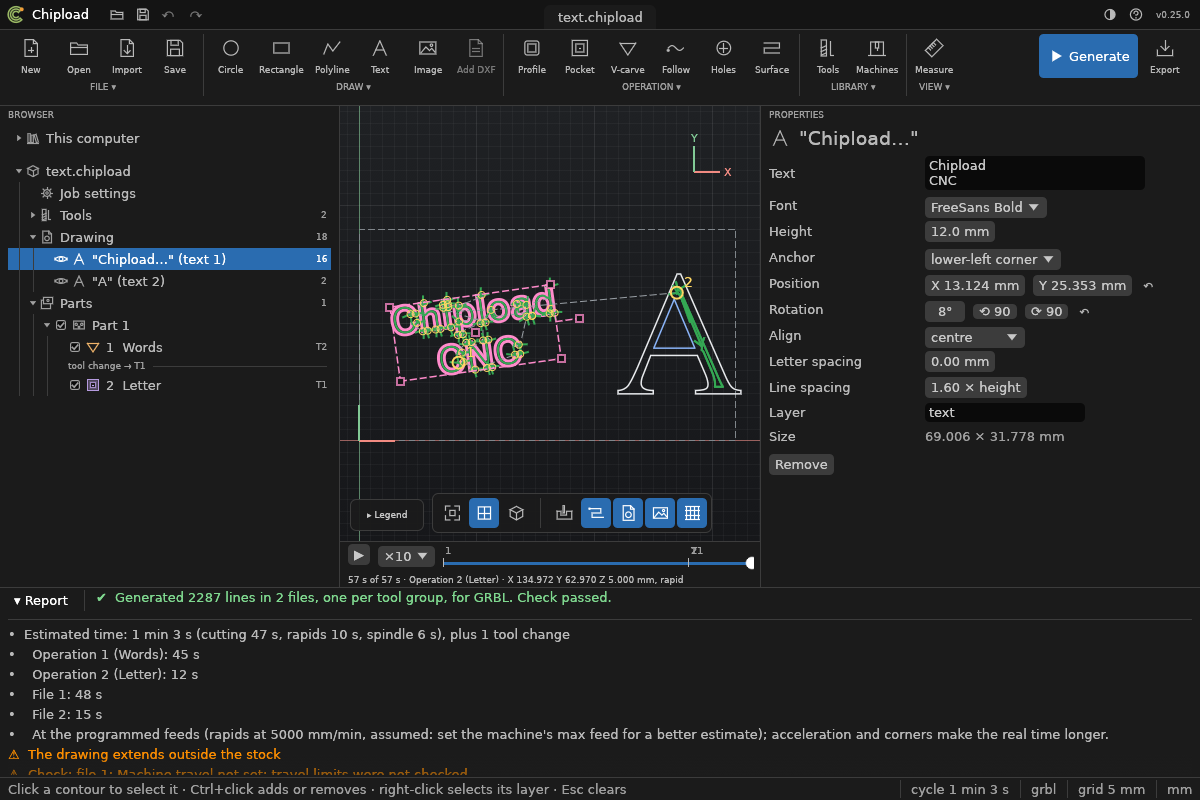Pick the Polyline drawing tool
Image resolution: width=1200 pixels, height=800 pixels.
point(332,56)
